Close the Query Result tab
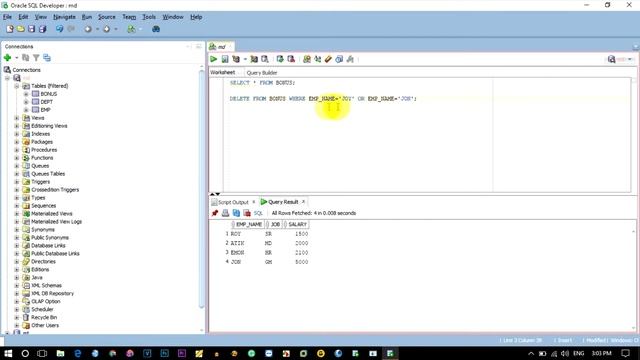The image size is (640, 360). [303, 202]
